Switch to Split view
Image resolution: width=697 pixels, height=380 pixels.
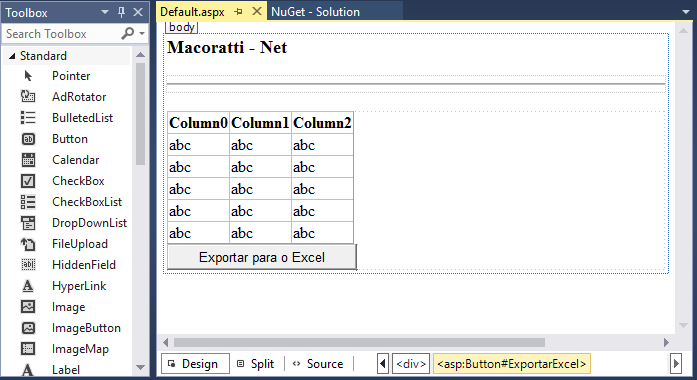click(x=256, y=364)
